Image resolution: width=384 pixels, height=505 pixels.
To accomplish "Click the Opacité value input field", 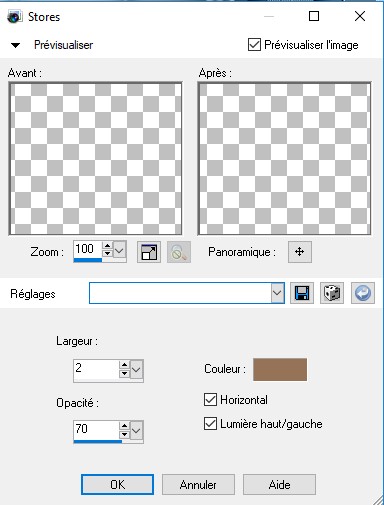I will [x=96, y=429].
